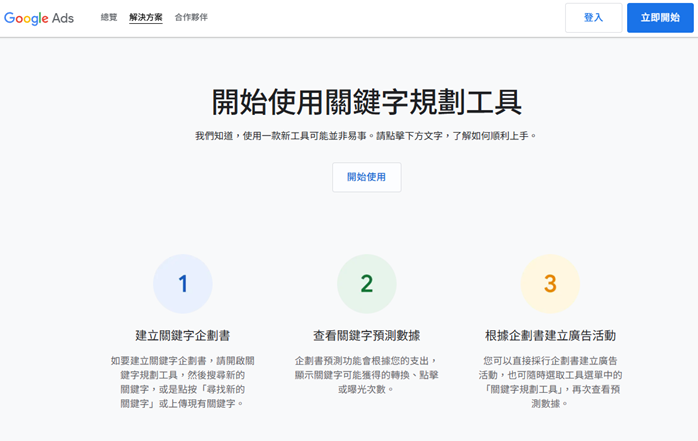Click the title 查看關鍵字預測數據
The image size is (698, 441).
pyautogui.click(x=366, y=336)
